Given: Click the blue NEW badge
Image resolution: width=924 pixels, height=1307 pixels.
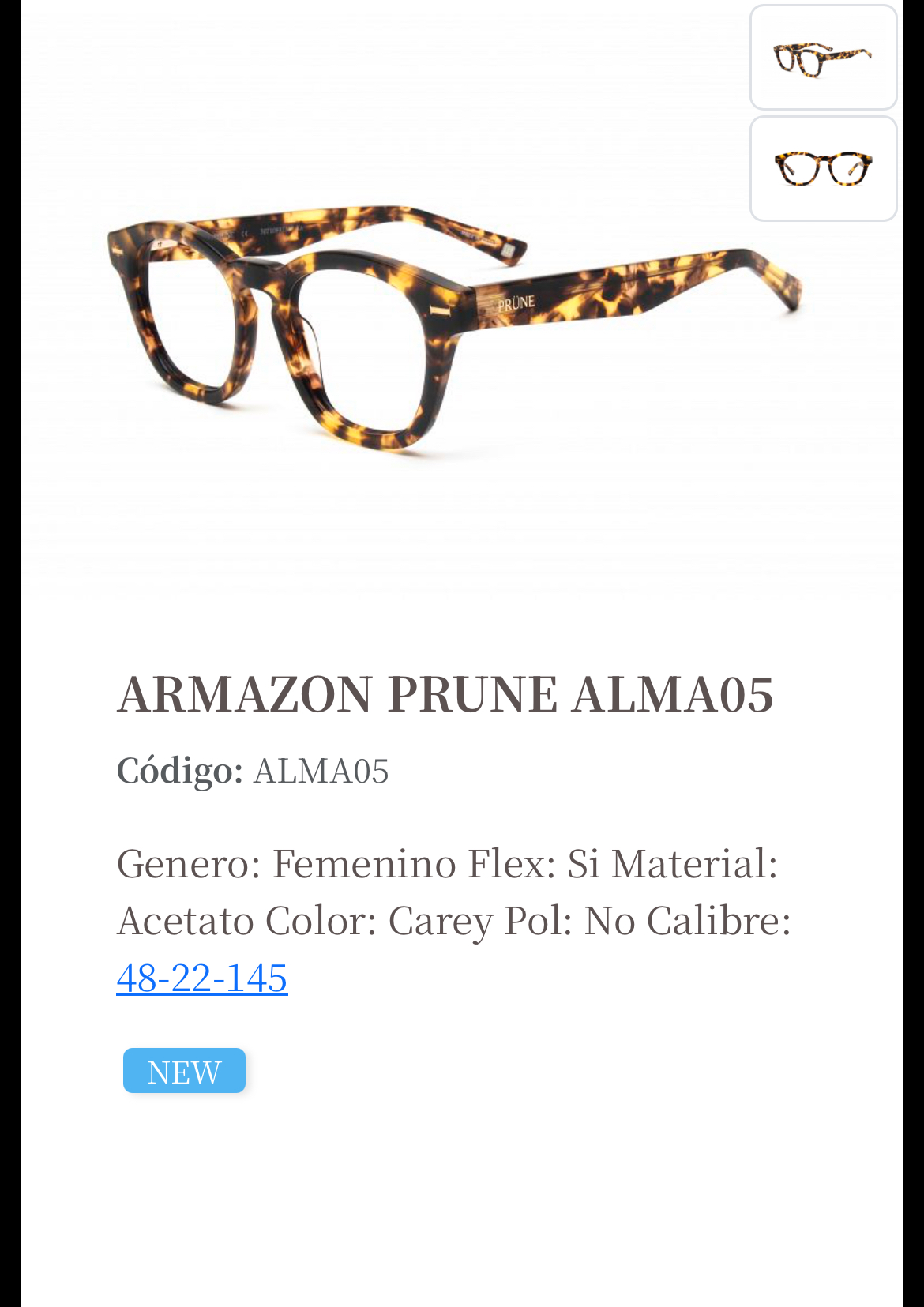Looking at the screenshot, I should click(184, 1071).
